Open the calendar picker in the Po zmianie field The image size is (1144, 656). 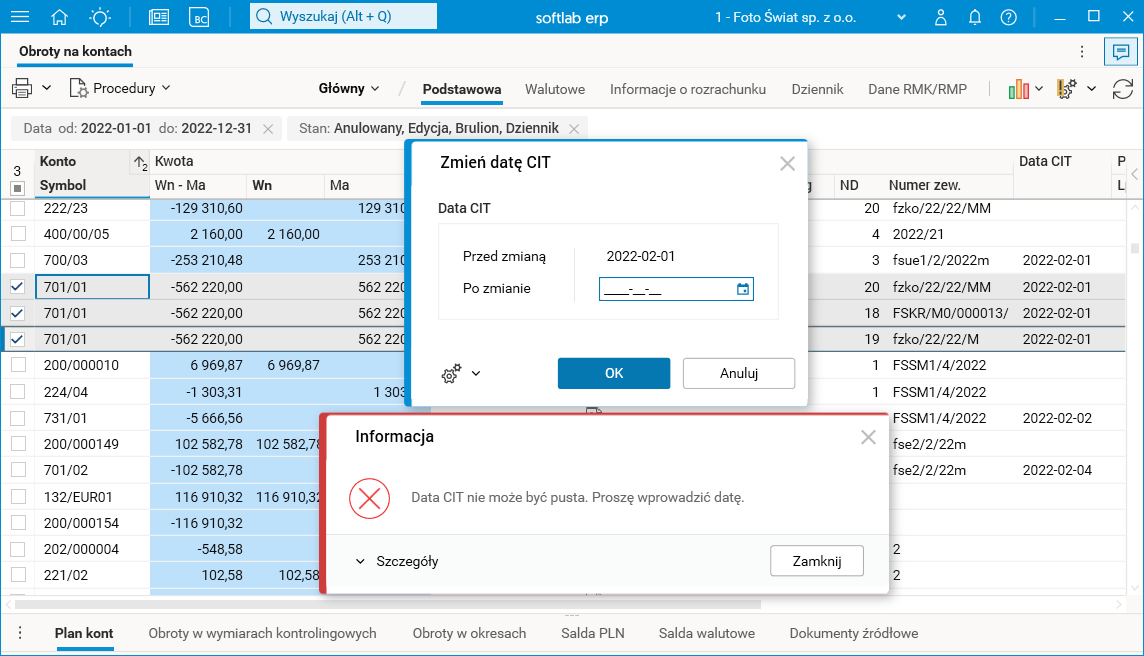coord(743,289)
